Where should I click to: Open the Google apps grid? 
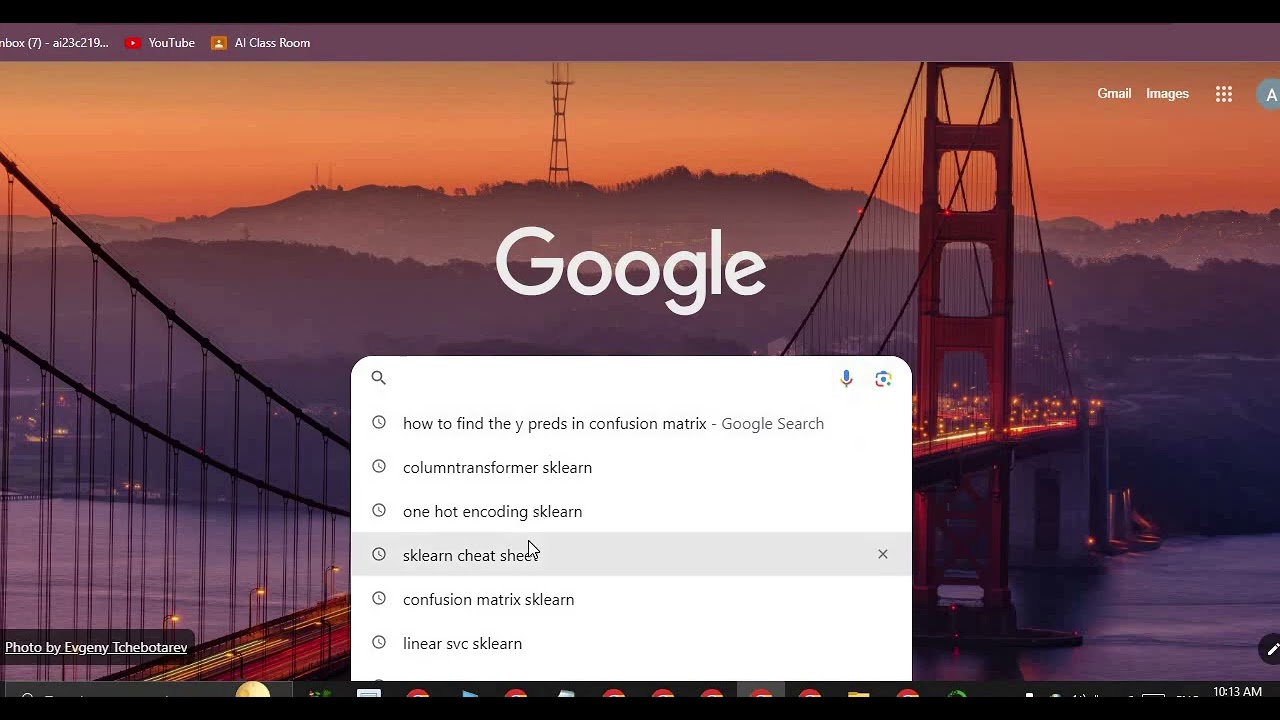[1224, 94]
